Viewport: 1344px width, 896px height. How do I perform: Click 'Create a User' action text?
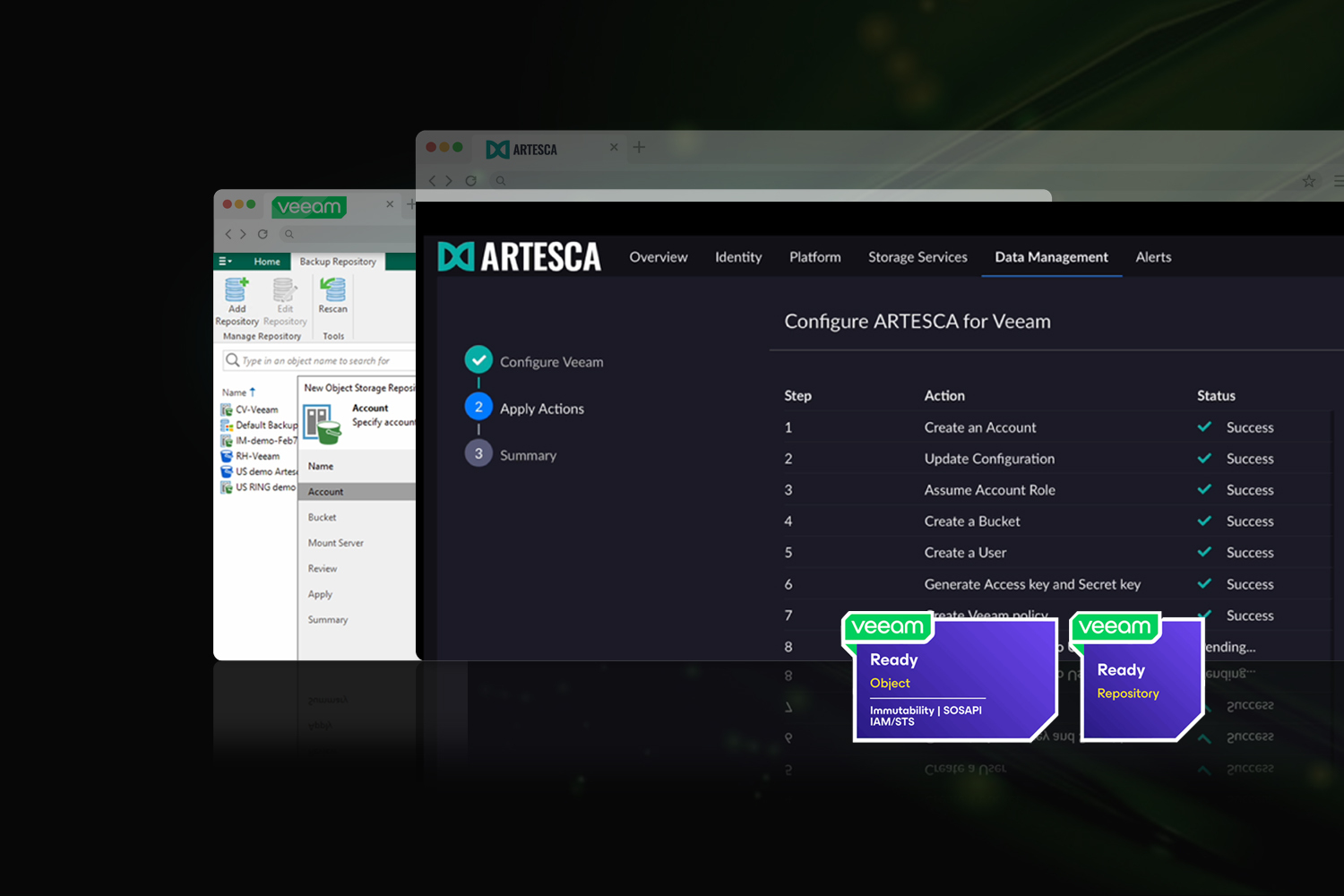pyautogui.click(x=965, y=553)
